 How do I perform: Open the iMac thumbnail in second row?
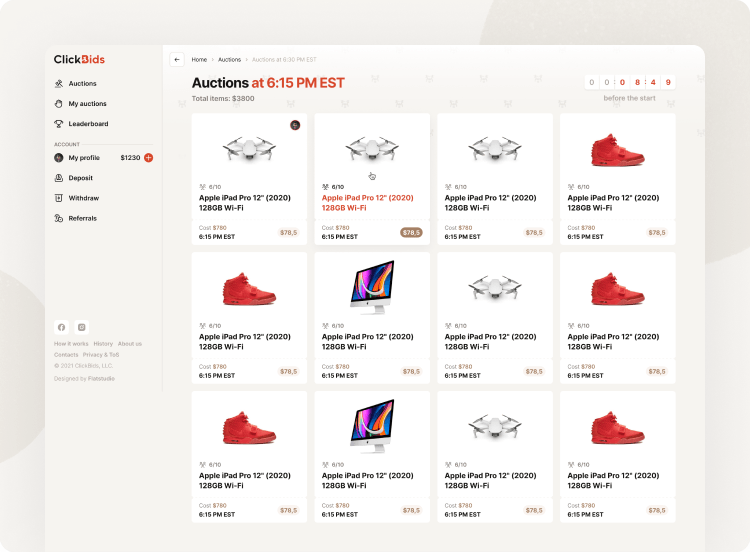pyautogui.click(x=372, y=287)
